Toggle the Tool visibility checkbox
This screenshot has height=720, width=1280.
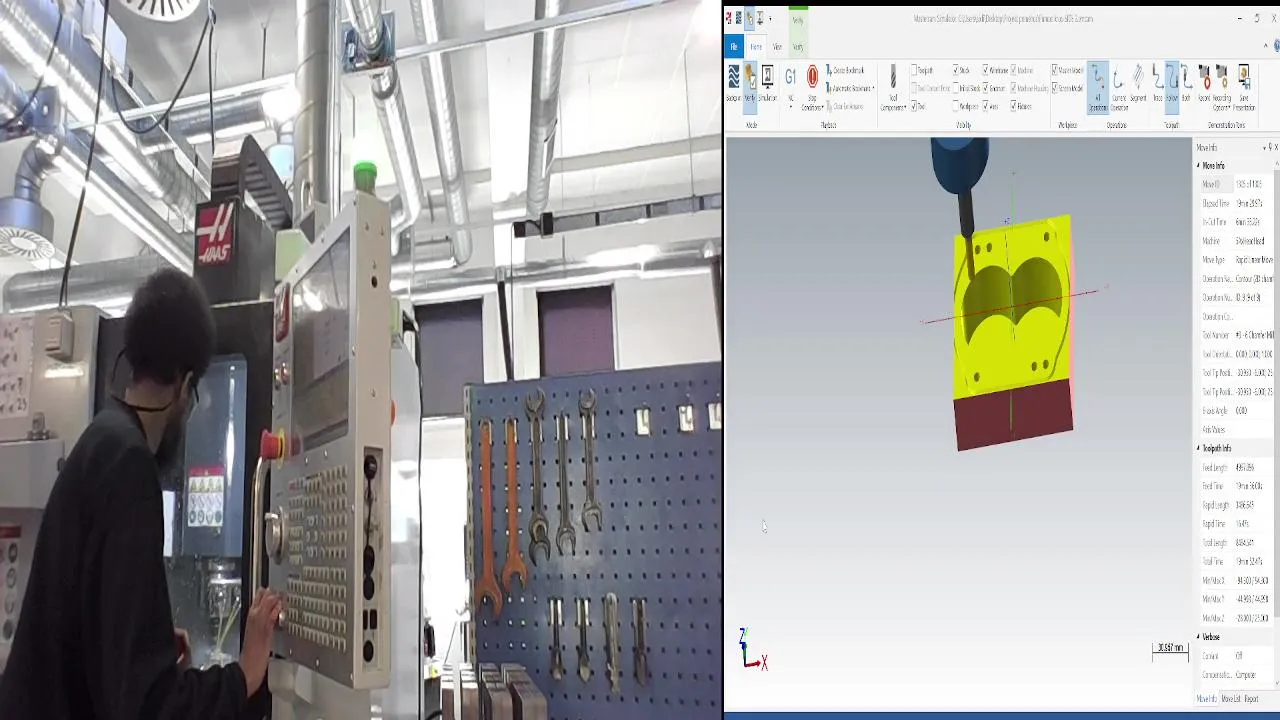coord(914,106)
